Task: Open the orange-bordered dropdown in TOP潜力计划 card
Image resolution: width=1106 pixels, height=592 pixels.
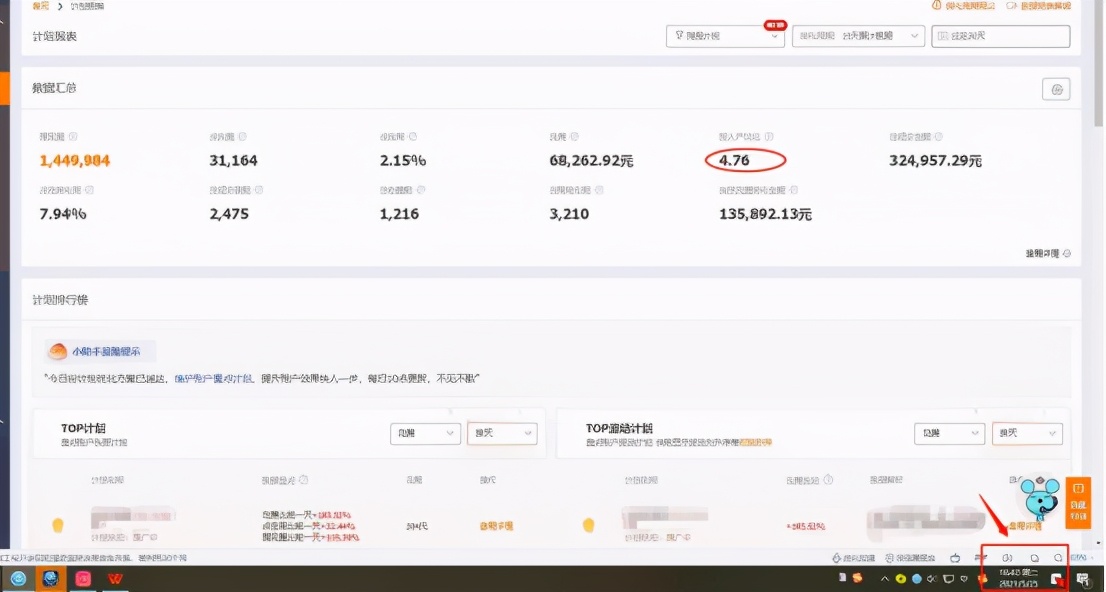Action: [1027, 433]
